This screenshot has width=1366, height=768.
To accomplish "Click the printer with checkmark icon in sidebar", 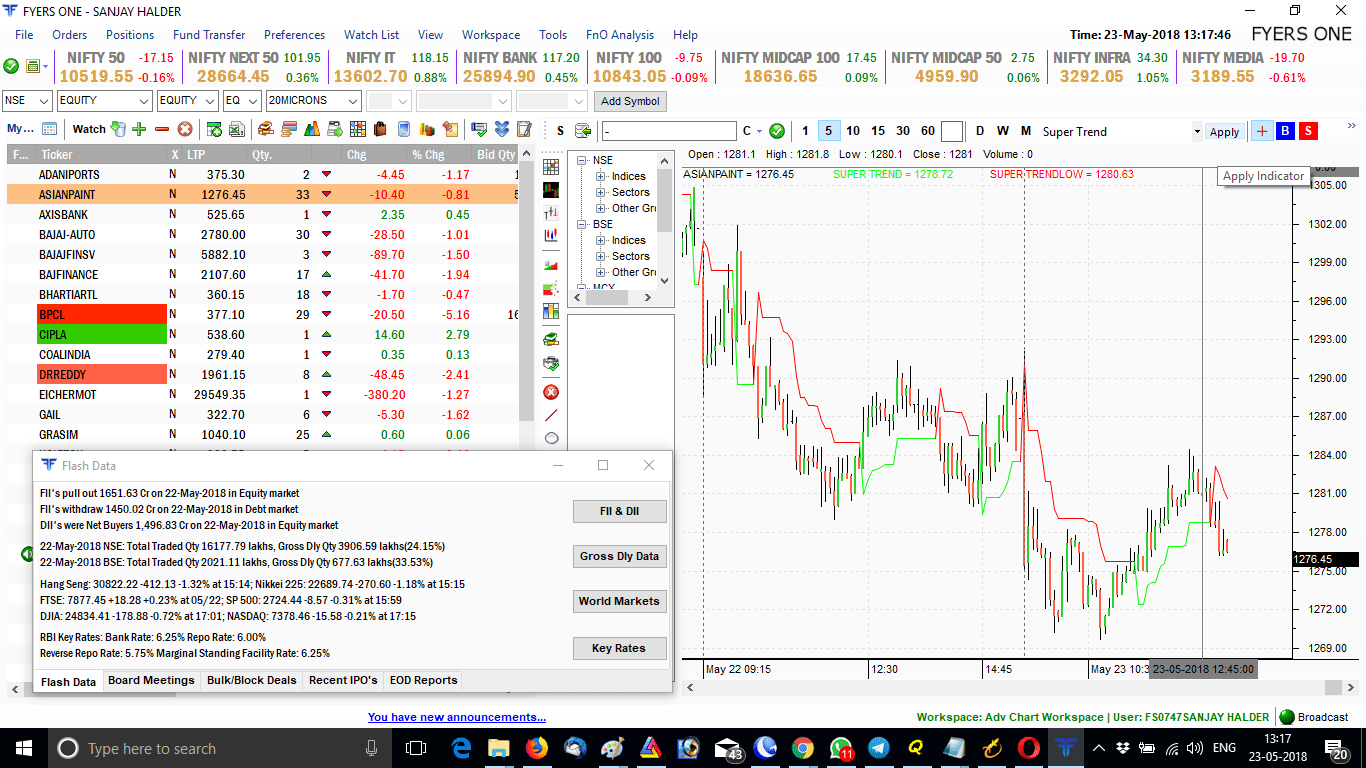I will click(x=551, y=364).
